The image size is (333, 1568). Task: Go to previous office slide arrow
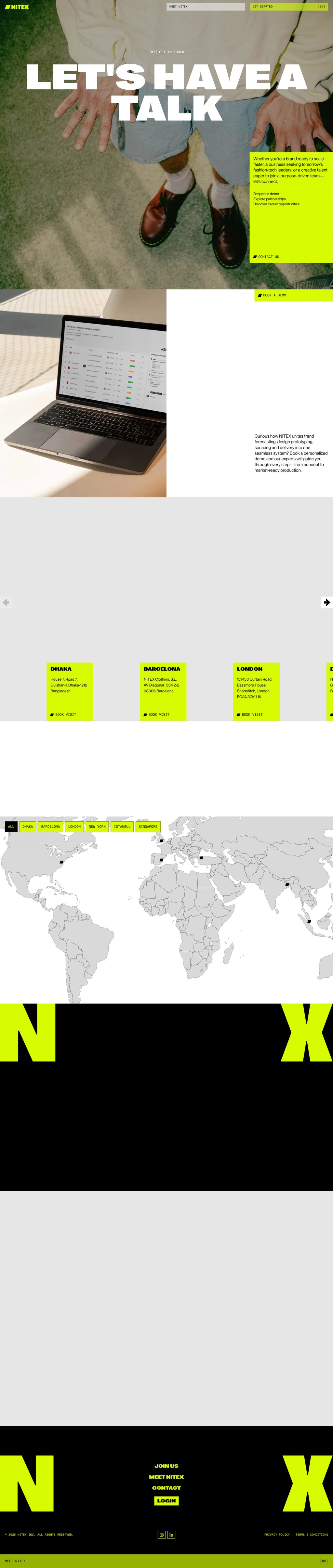(x=6, y=603)
